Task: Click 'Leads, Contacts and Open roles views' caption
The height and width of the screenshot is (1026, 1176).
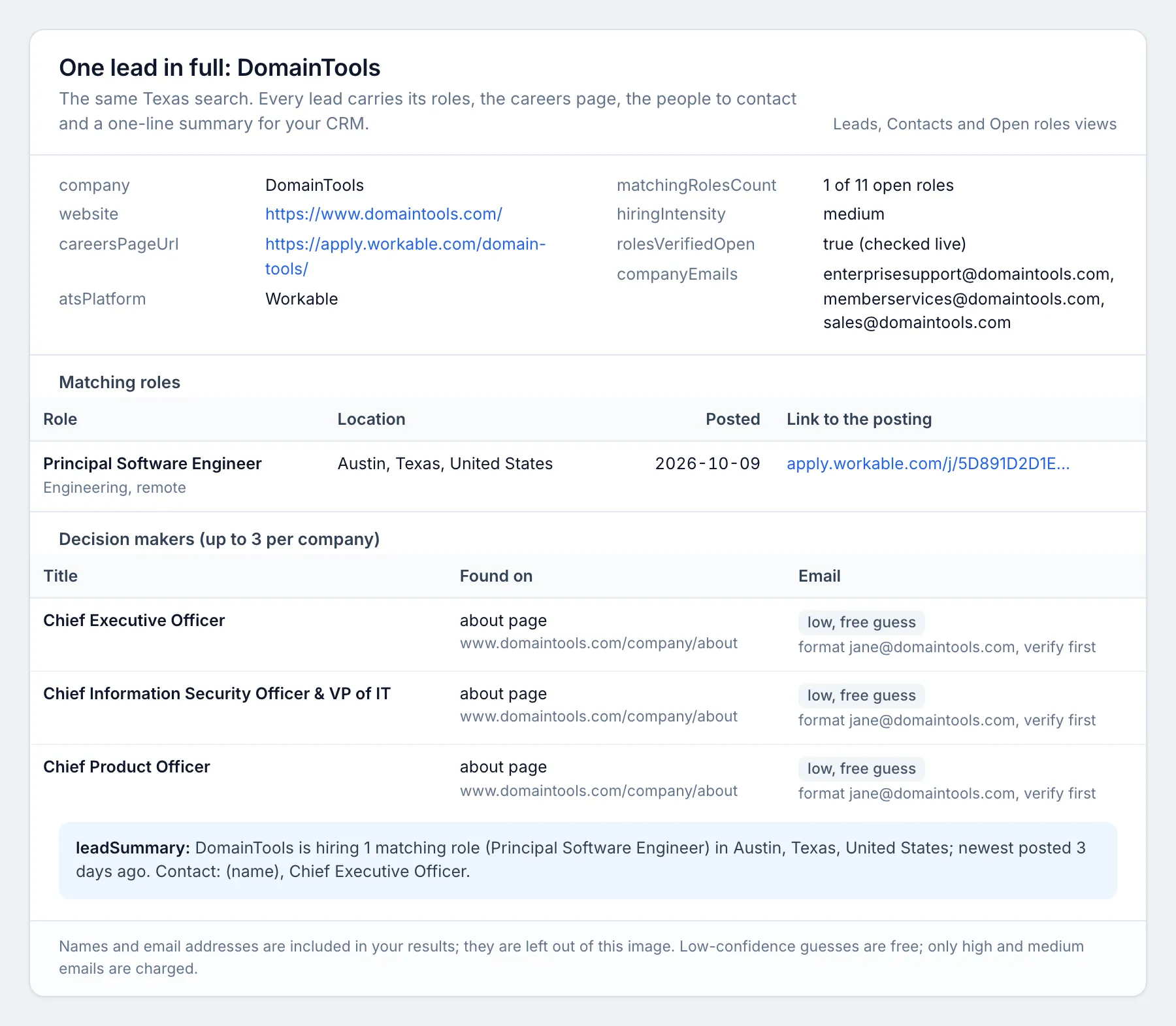Action: (x=975, y=125)
